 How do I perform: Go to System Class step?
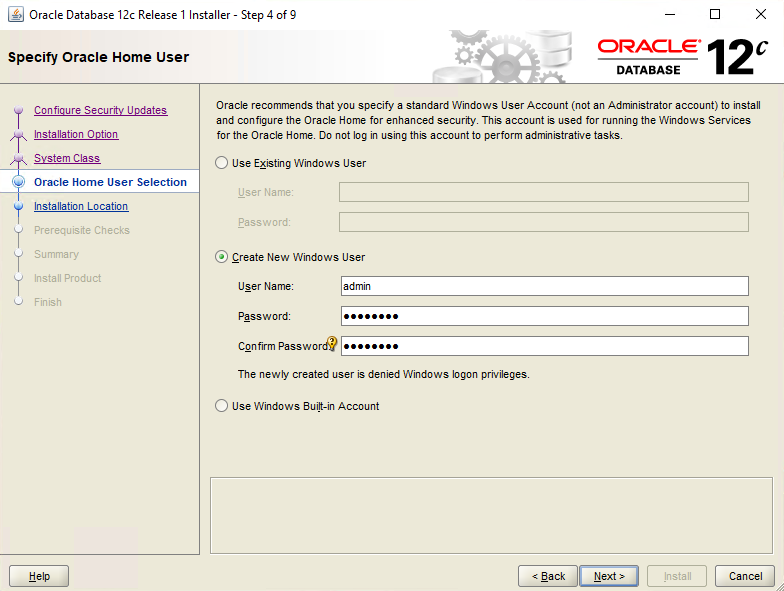pyautogui.click(x=67, y=158)
